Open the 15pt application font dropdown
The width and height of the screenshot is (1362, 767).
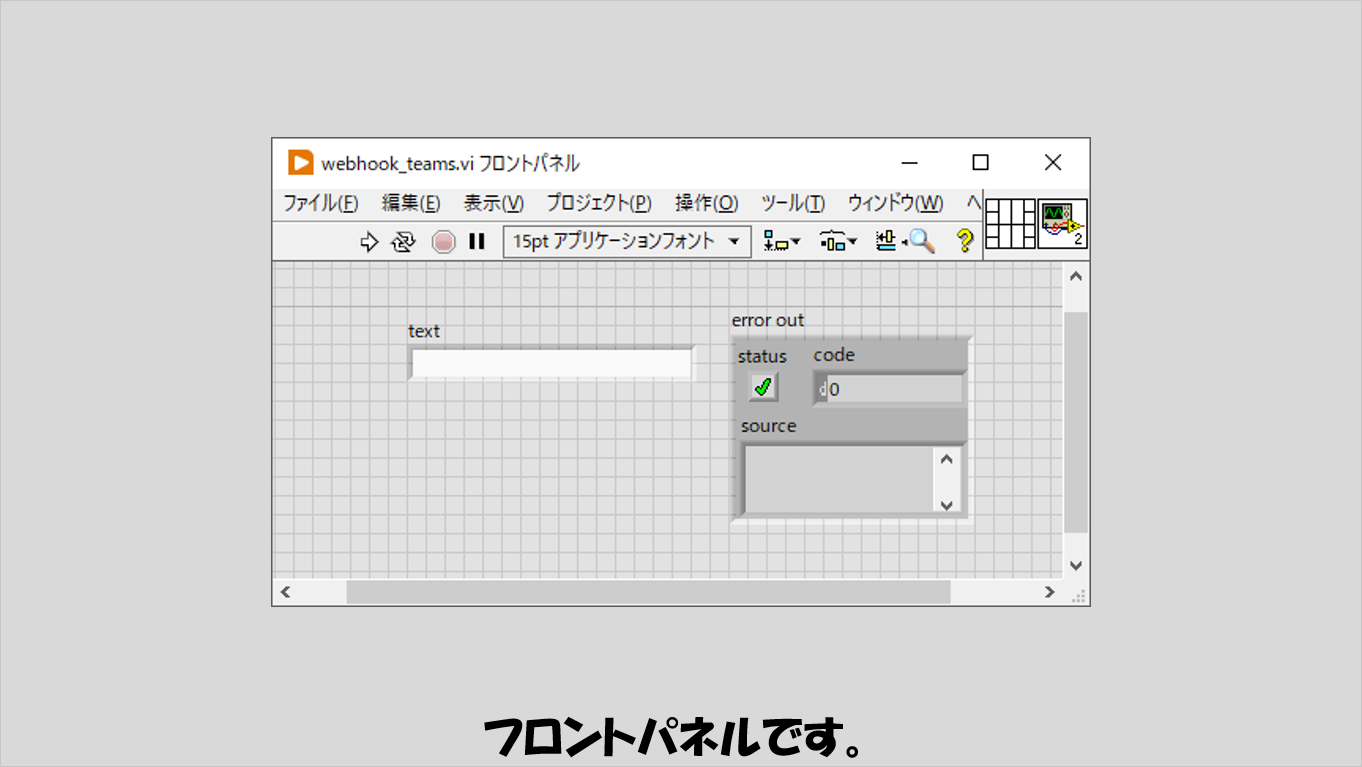pyautogui.click(x=627, y=241)
